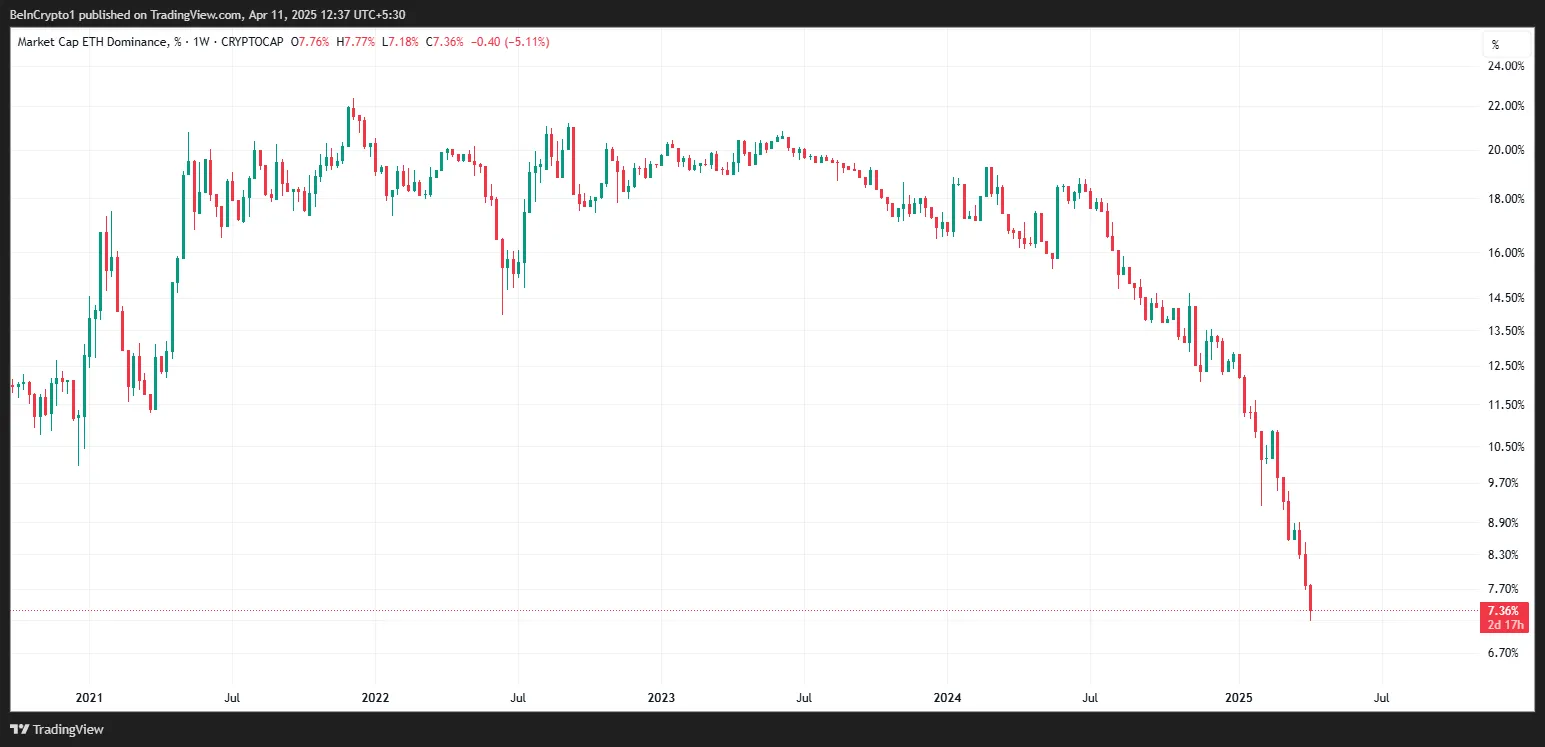Image resolution: width=1545 pixels, height=747 pixels.
Task: Click the 22.00% price axis label
Action: (1506, 106)
